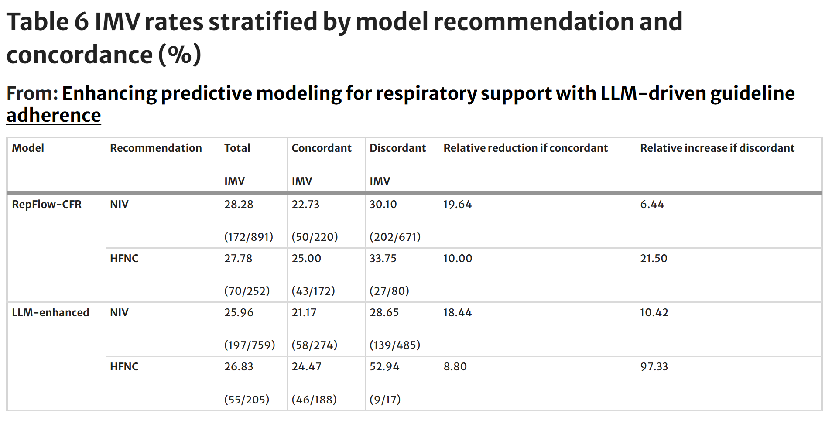Viewport: 832px width, 424px height.
Task: Click the Table 6 title heading
Action: [x=344, y=35]
